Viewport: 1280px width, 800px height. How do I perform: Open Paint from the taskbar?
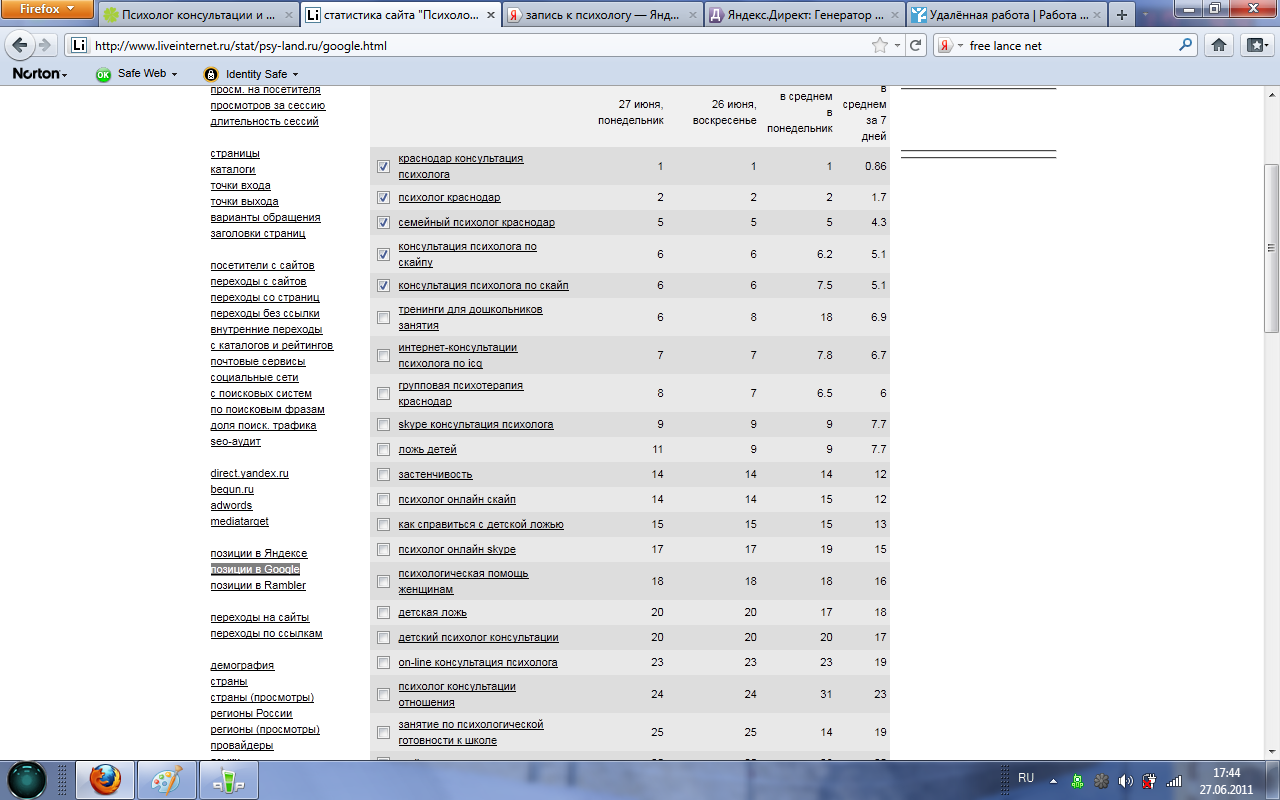(x=167, y=779)
